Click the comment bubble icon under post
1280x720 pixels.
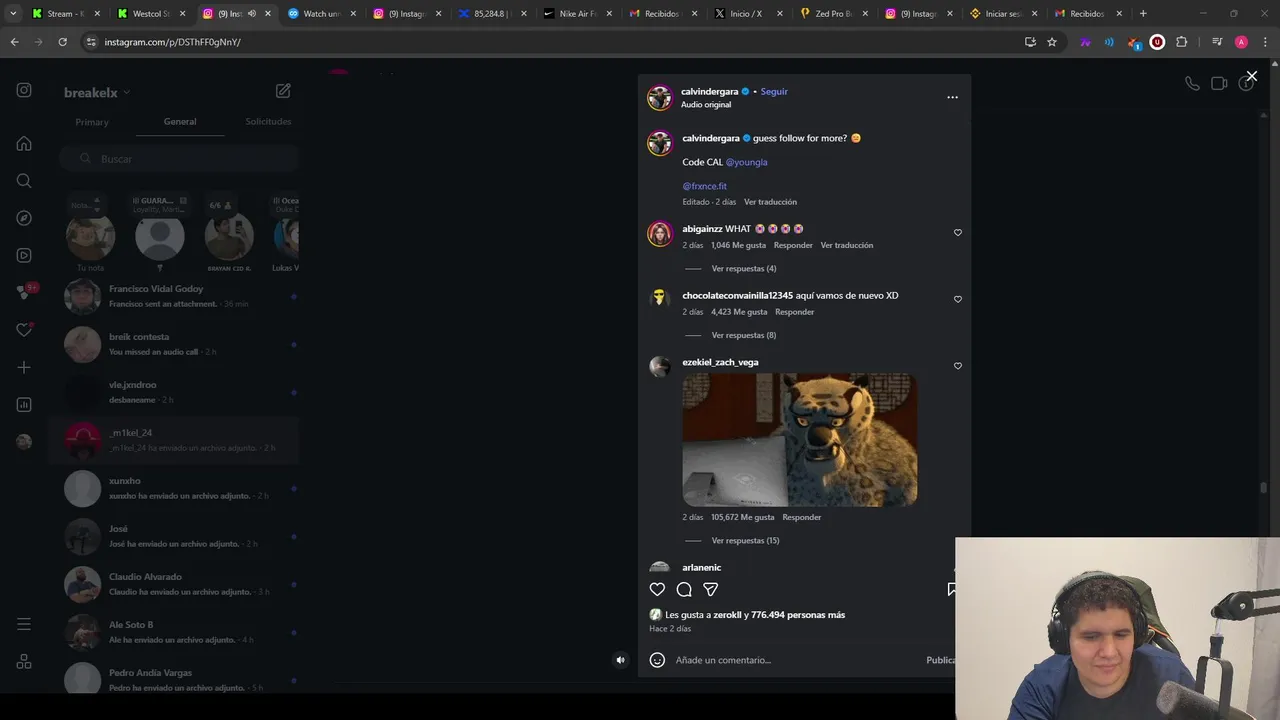point(684,590)
